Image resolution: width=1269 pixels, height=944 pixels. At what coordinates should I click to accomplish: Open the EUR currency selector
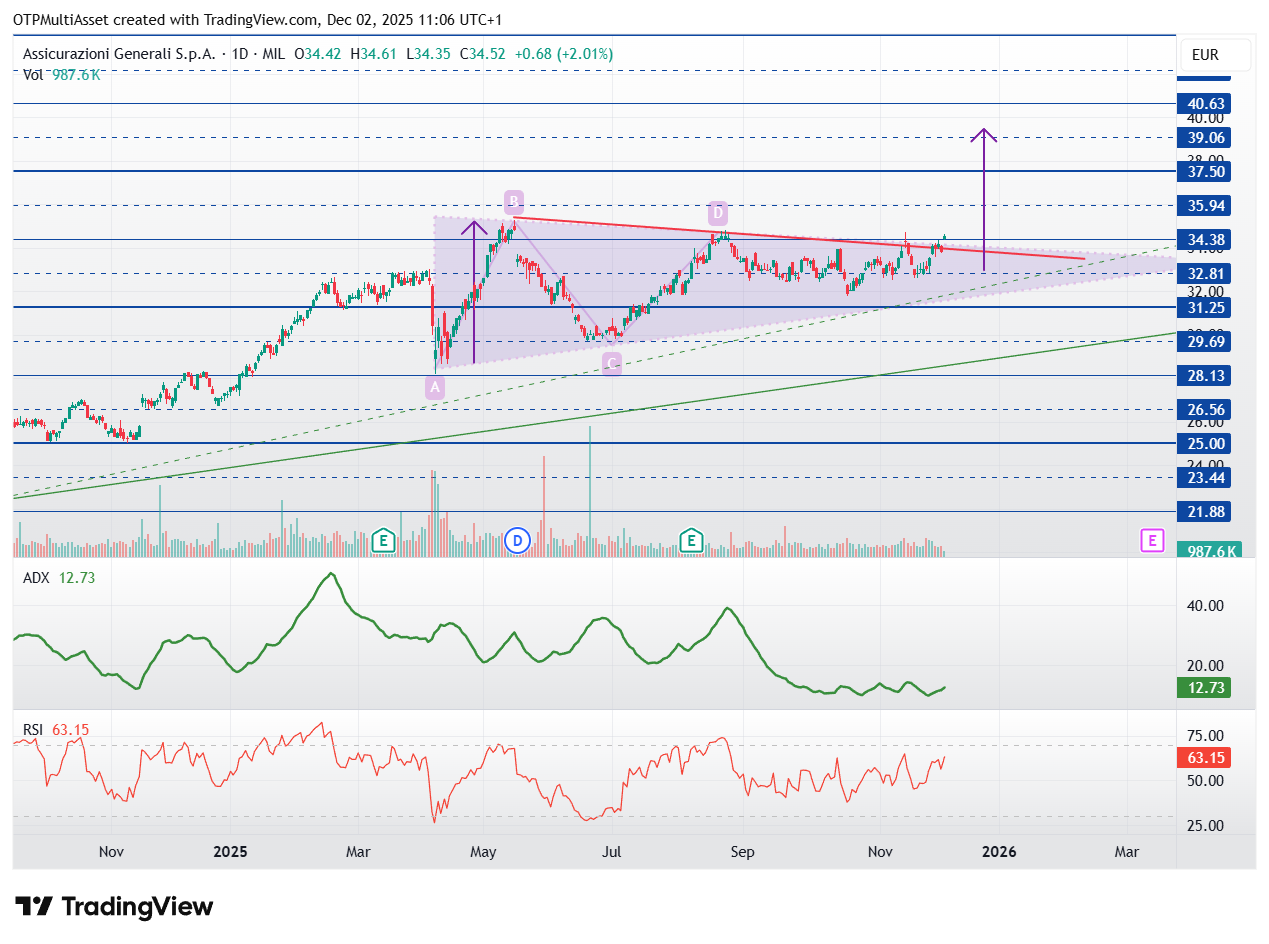(1214, 55)
